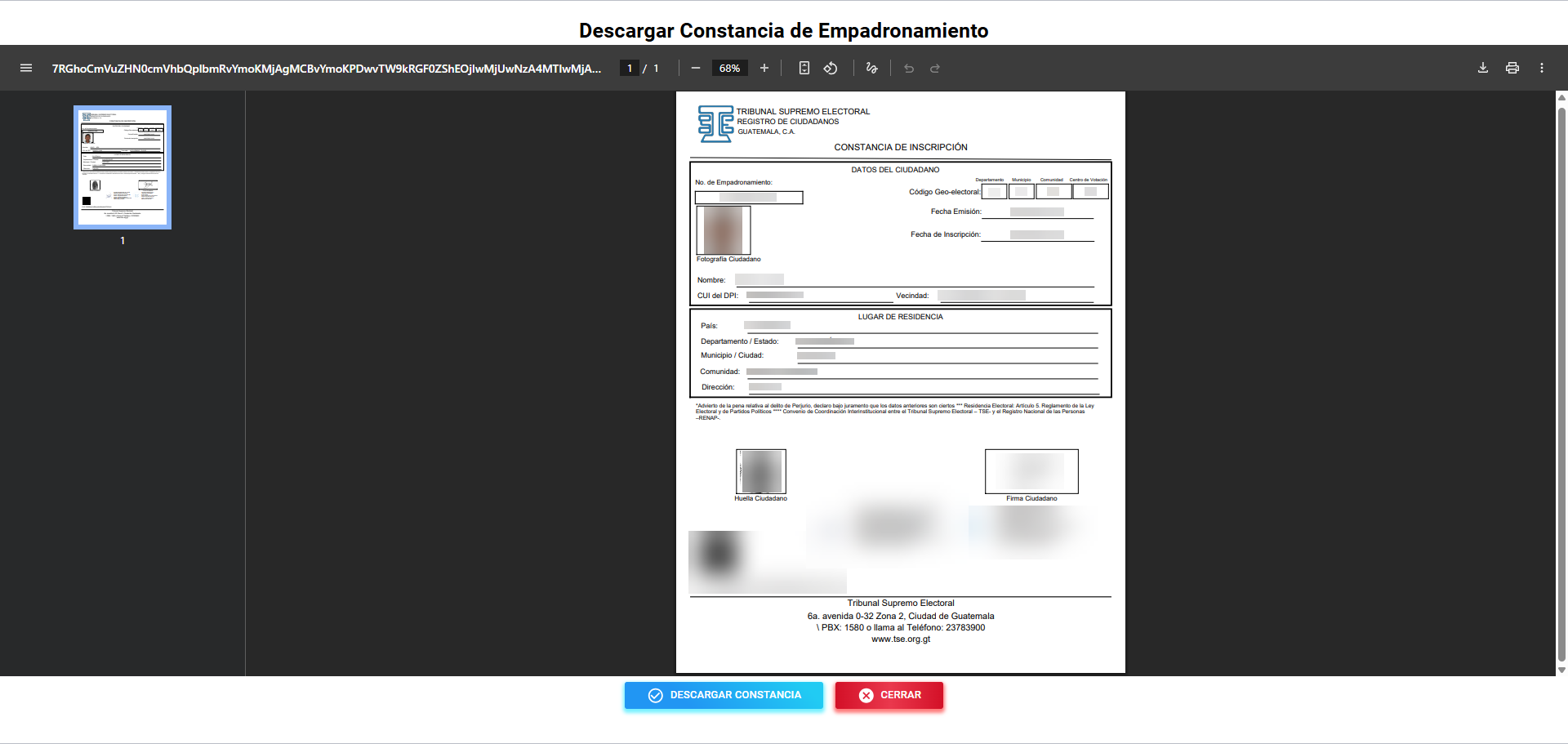Click the 68% zoom level field
The image size is (1568, 744).
point(729,69)
